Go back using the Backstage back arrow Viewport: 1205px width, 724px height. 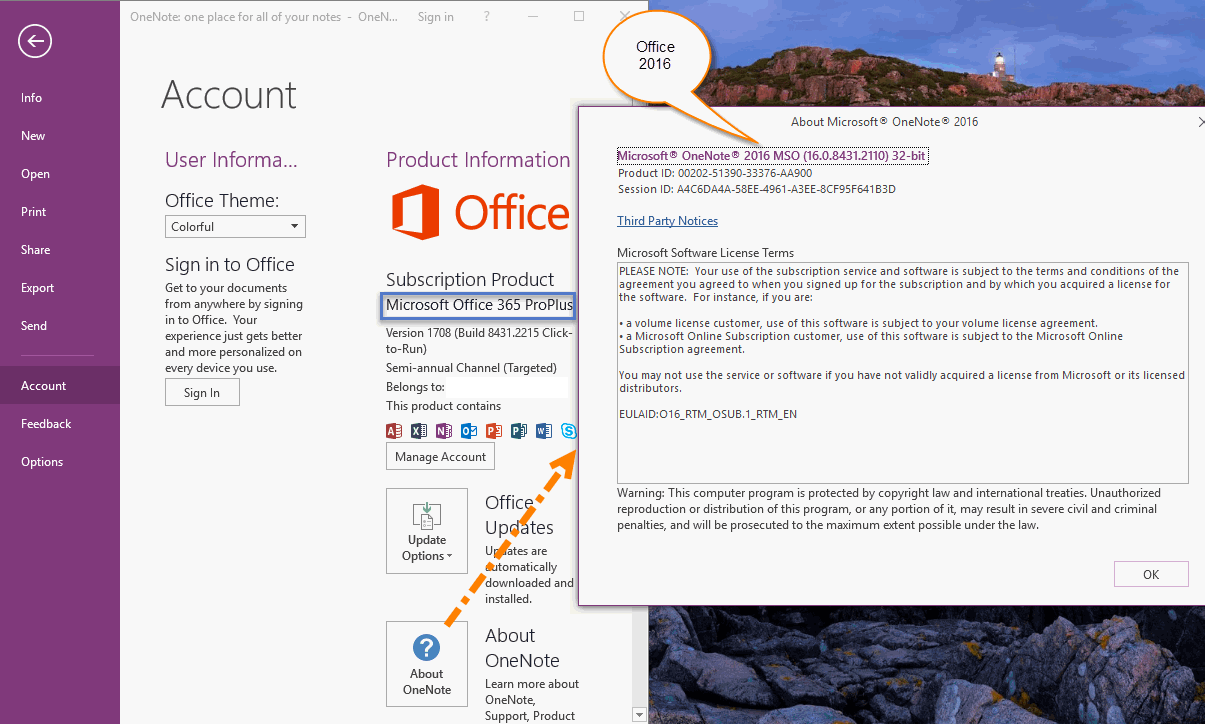point(35,41)
